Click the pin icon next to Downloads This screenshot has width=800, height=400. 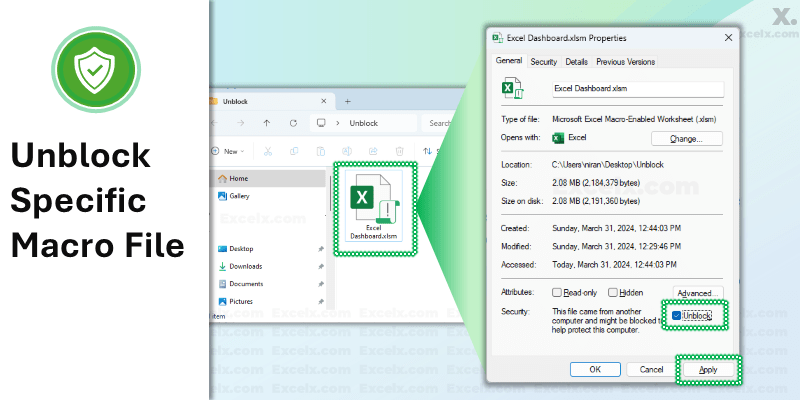(320, 266)
